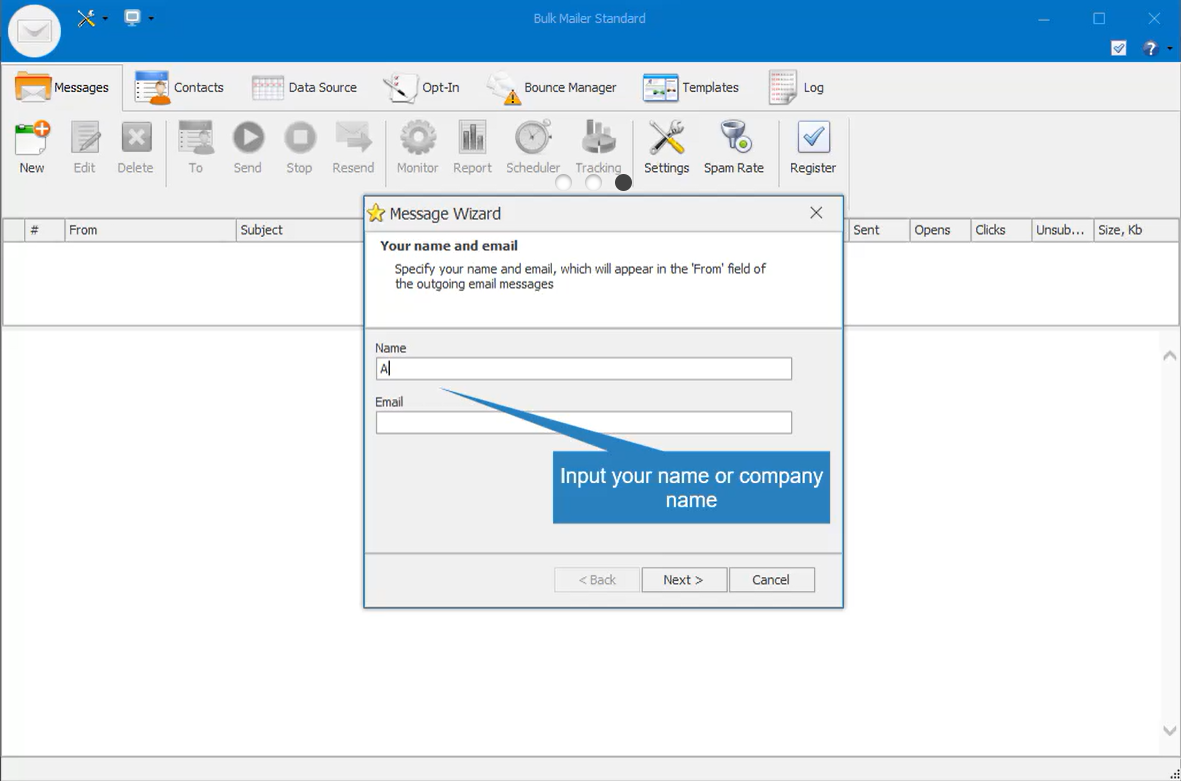This screenshot has width=1181, height=781.
Task: Open the Bounce Manager tab
Action: click(x=552, y=88)
